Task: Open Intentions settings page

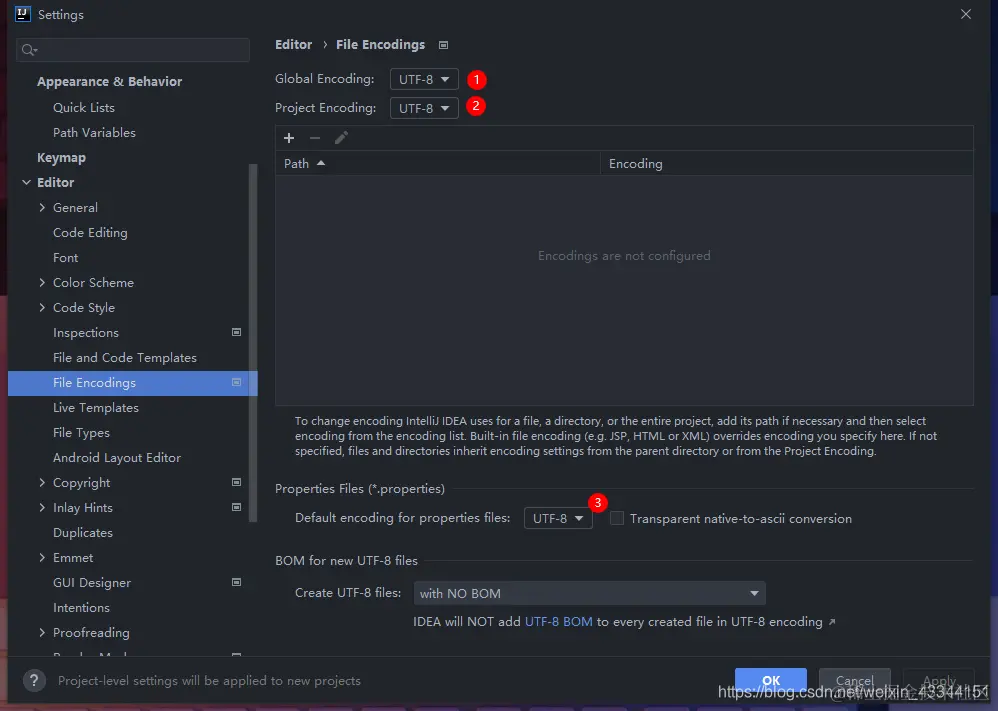Action: [x=81, y=608]
